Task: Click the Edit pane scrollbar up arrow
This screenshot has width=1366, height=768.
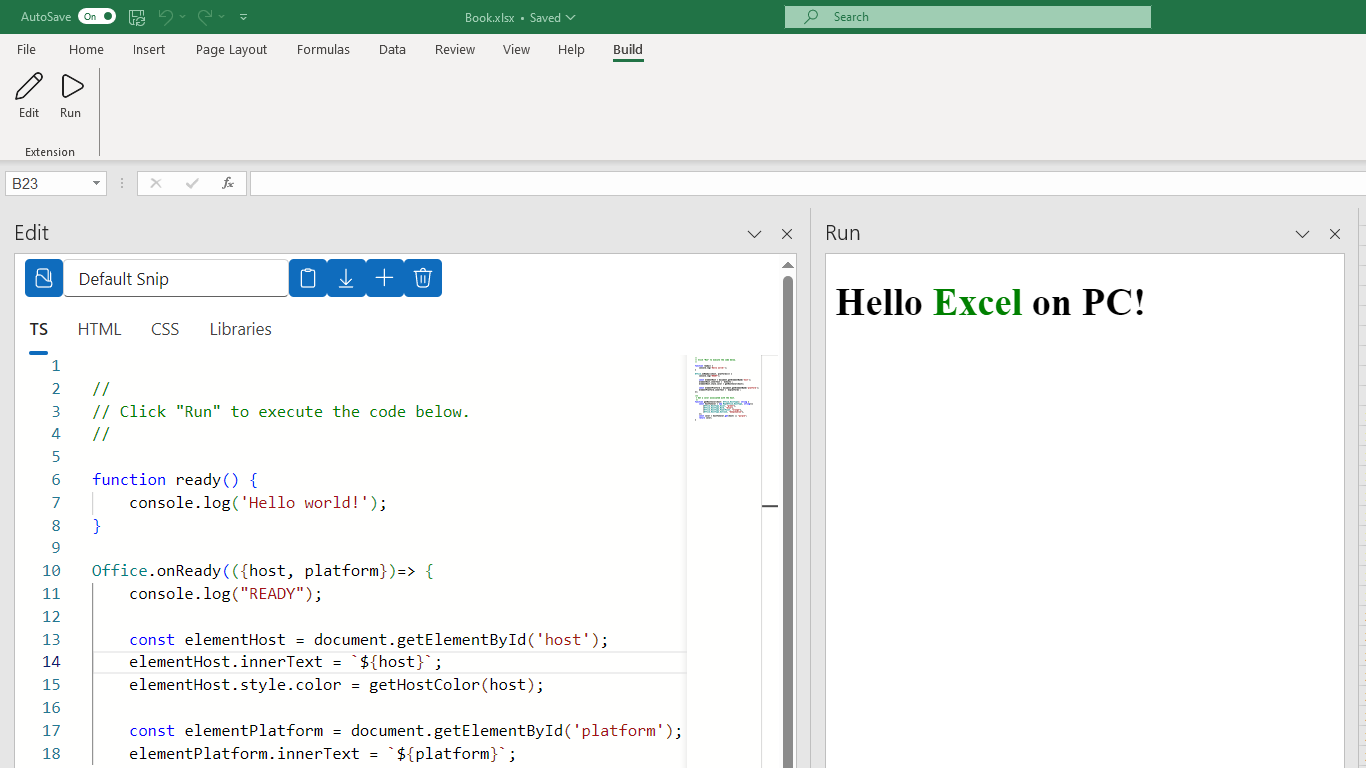Action: [x=788, y=265]
